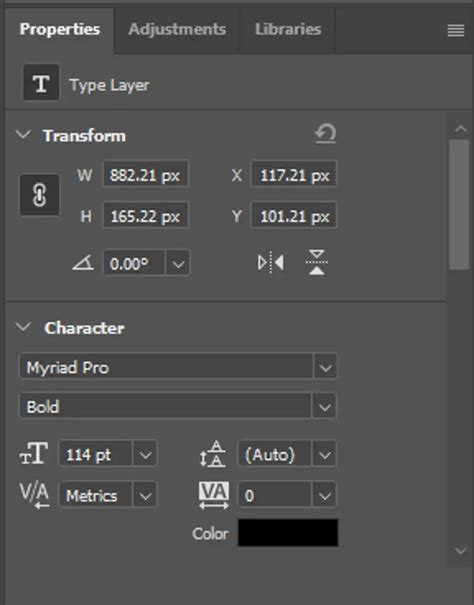Reset transform using the undo arrow icon
The image size is (474, 605).
pyautogui.click(x=325, y=134)
